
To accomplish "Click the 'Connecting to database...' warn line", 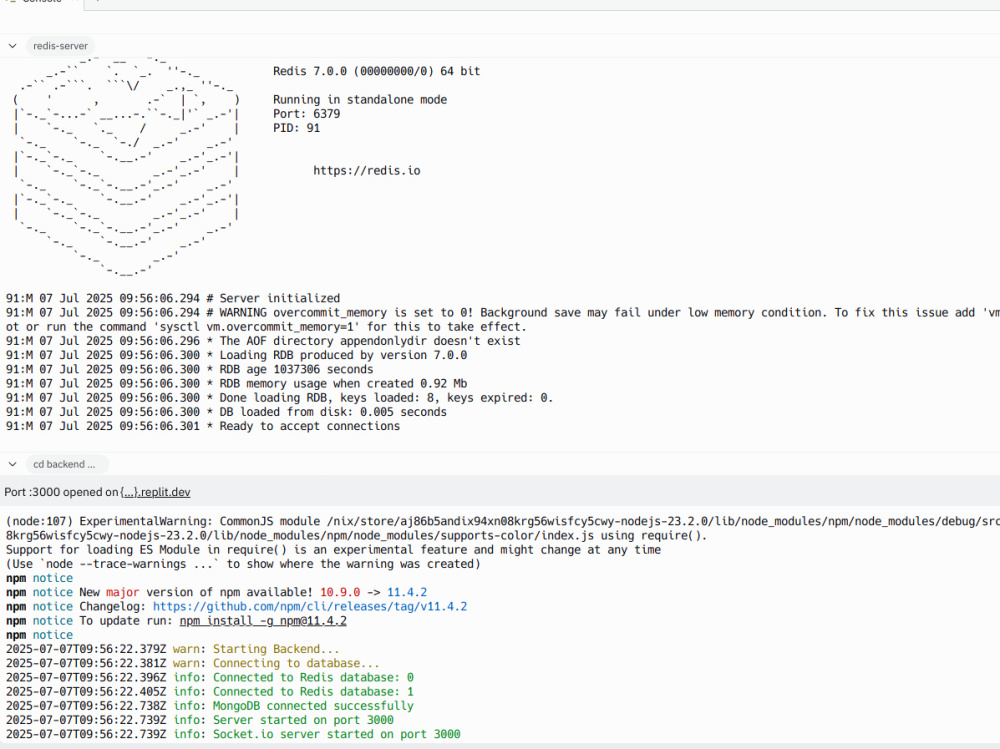I will (193, 664).
